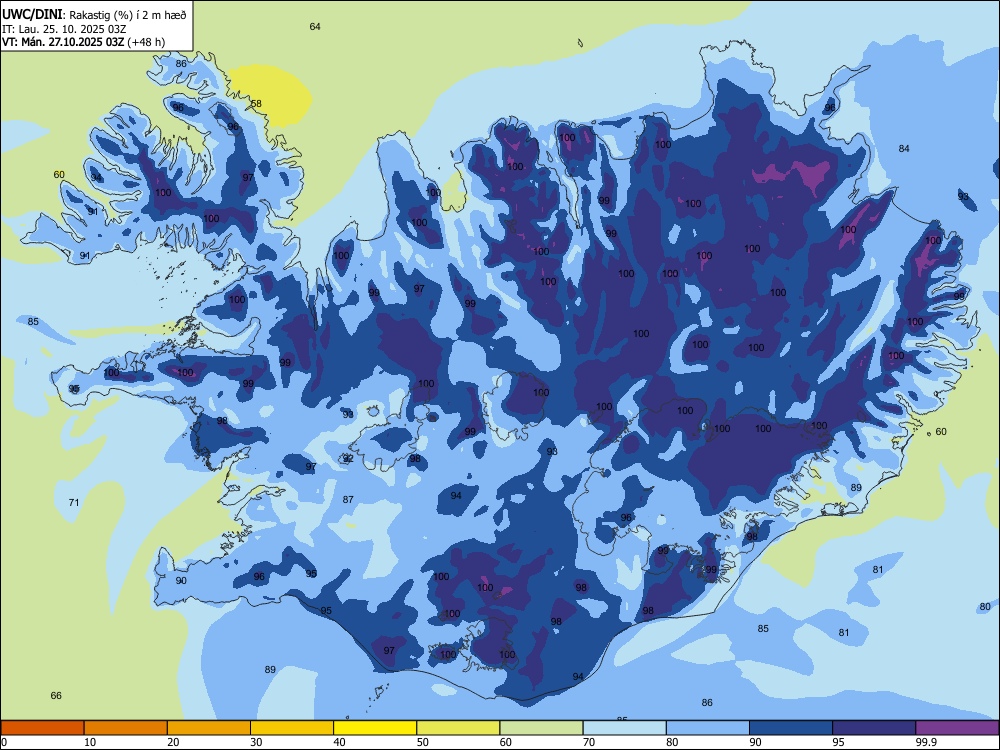Select the dark indigo 95–99.9 legend swatch
Image resolution: width=1000 pixels, height=750 pixels.
(x=874, y=728)
